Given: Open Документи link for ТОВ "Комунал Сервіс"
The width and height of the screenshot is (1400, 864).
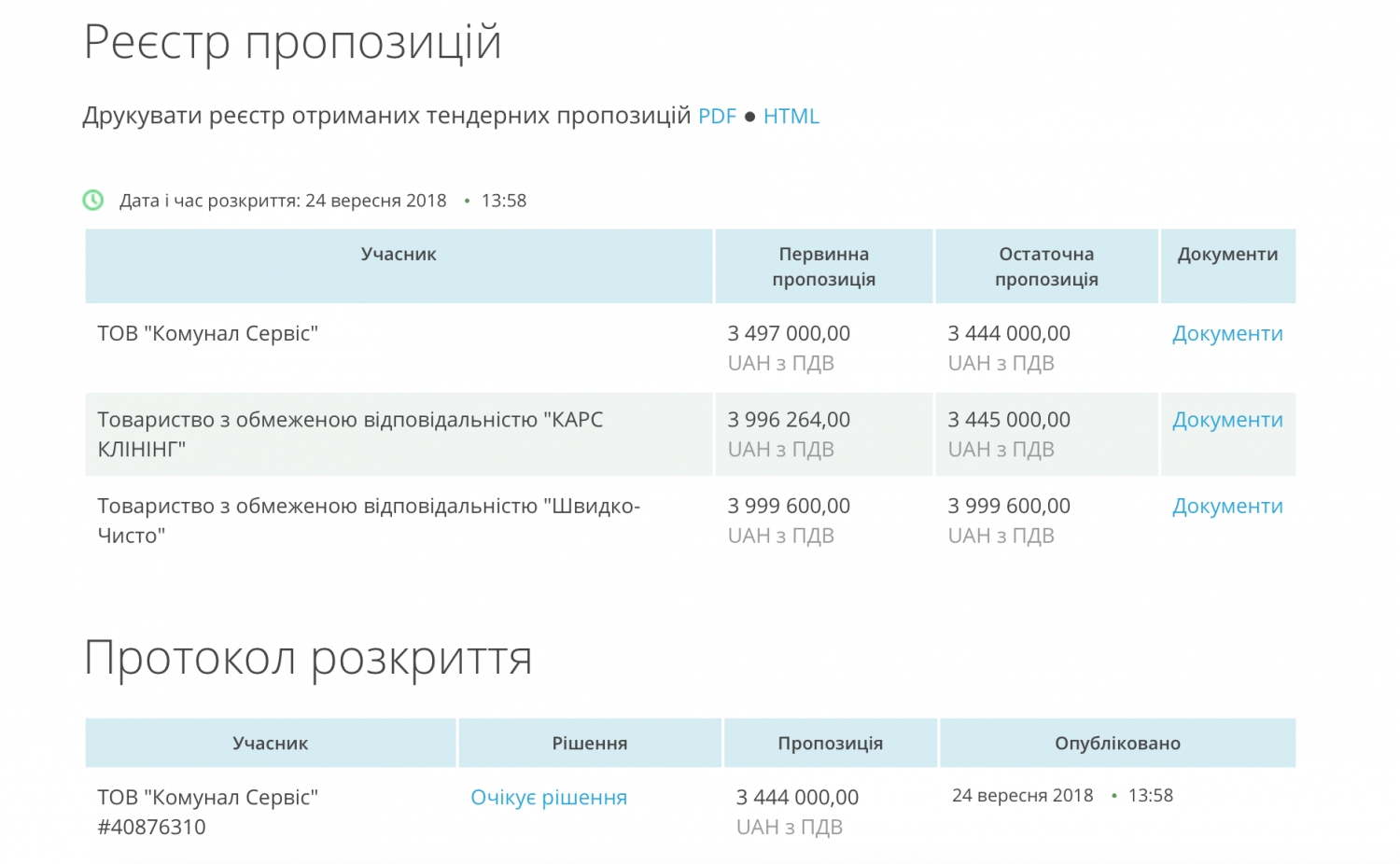Looking at the screenshot, I should click(1226, 334).
